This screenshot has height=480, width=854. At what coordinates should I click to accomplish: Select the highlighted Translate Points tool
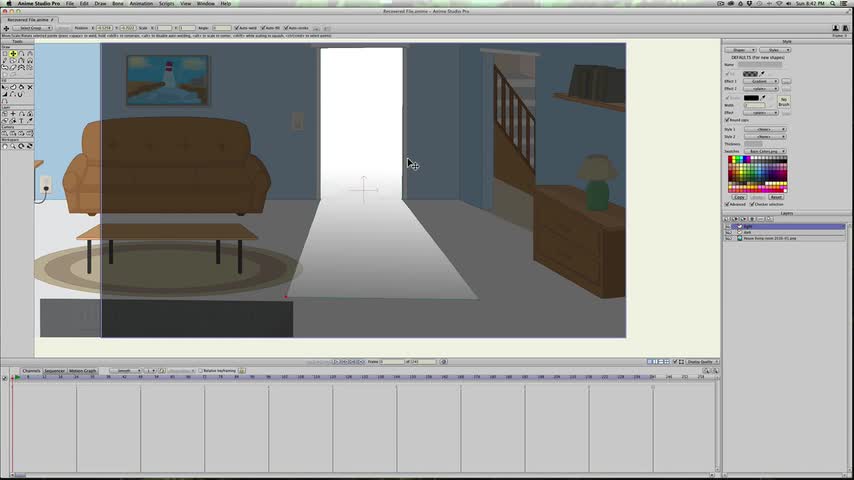point(13,53)
